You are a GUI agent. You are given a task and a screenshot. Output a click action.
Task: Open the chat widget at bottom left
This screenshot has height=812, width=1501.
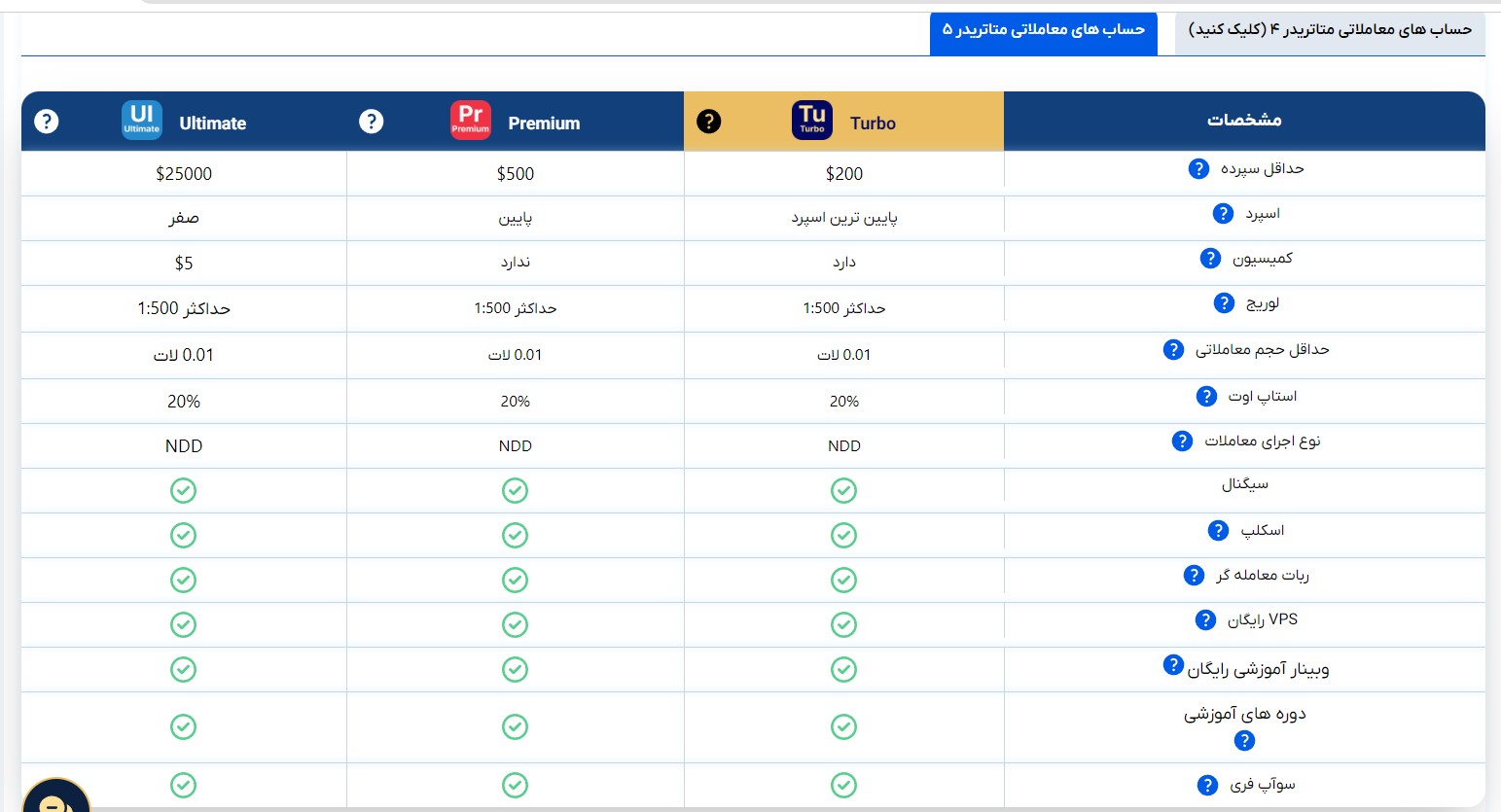pyautogui.click(x=55, y=797)
